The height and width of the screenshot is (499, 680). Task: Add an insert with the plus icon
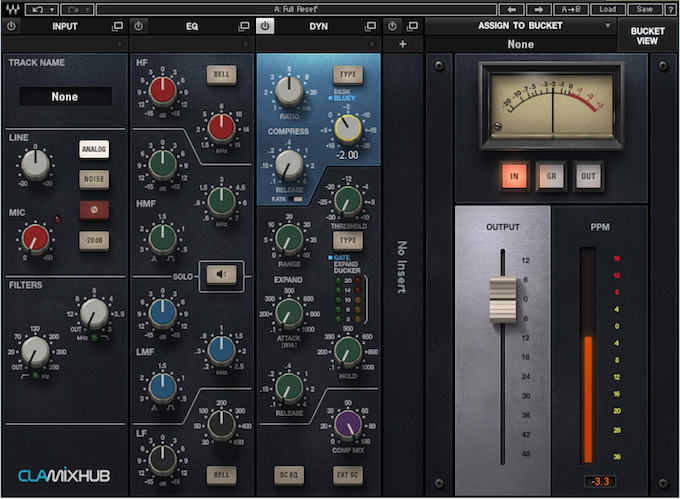(x=402, y=44)
